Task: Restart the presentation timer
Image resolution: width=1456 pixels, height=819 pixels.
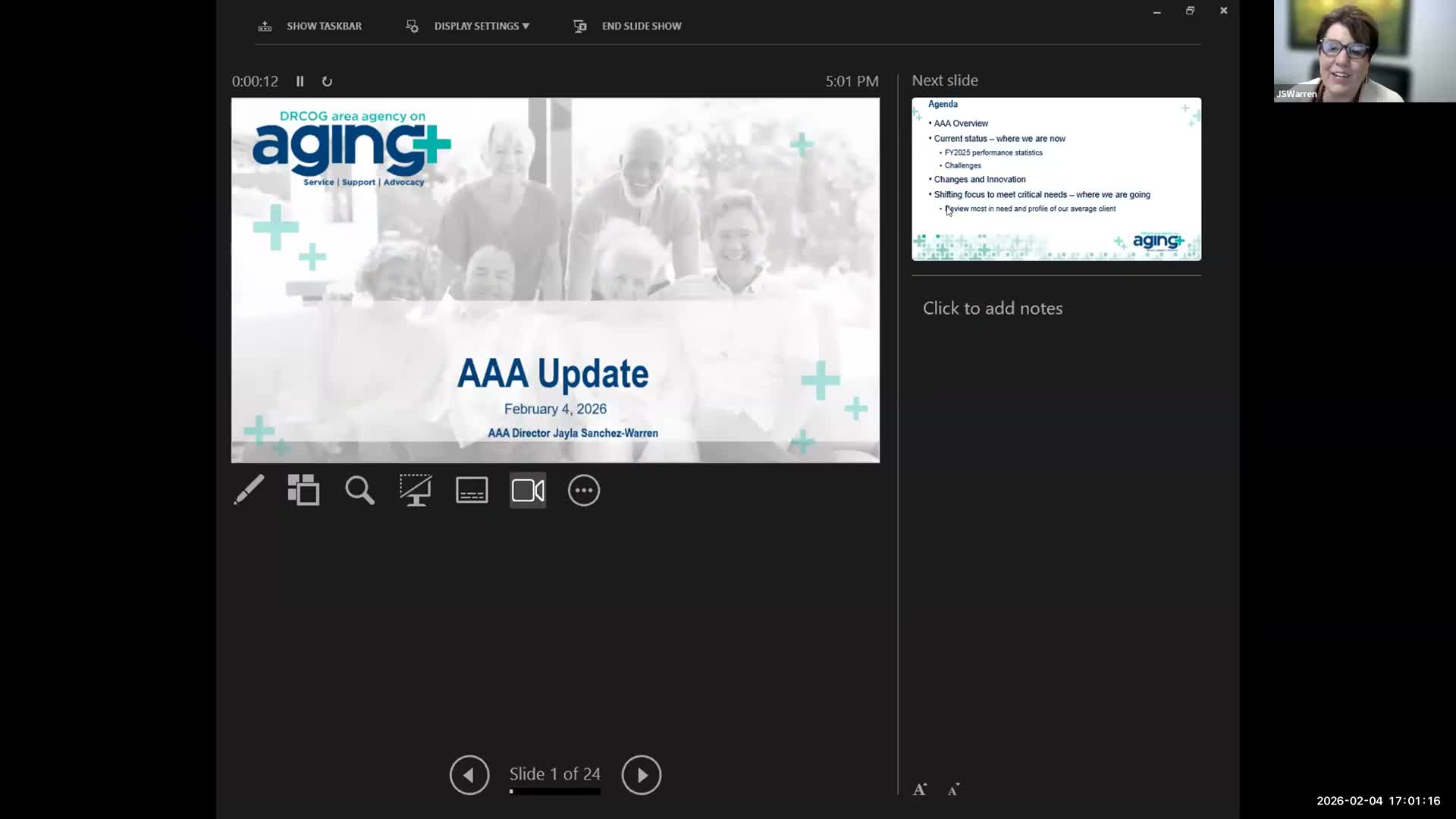Action: point(327,81)
